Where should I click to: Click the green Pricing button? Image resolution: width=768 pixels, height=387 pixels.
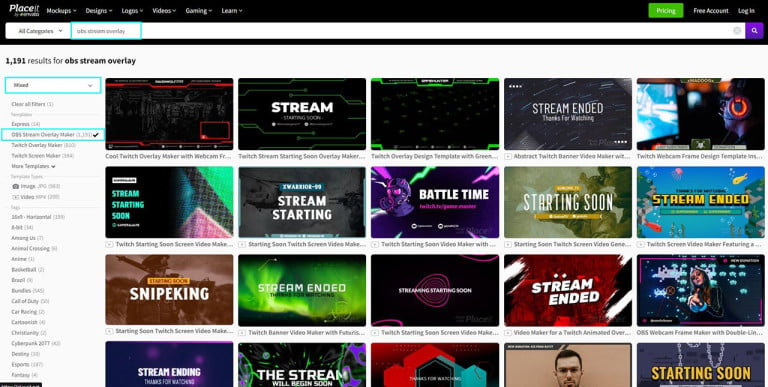(x=666, y=10)
